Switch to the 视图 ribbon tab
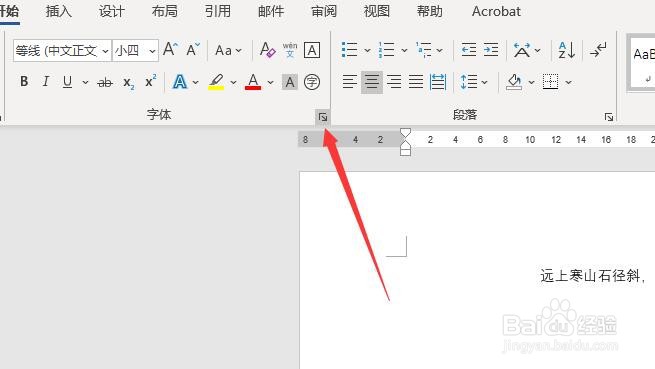Screen dimensions: 655x369 tap(376, 11)
